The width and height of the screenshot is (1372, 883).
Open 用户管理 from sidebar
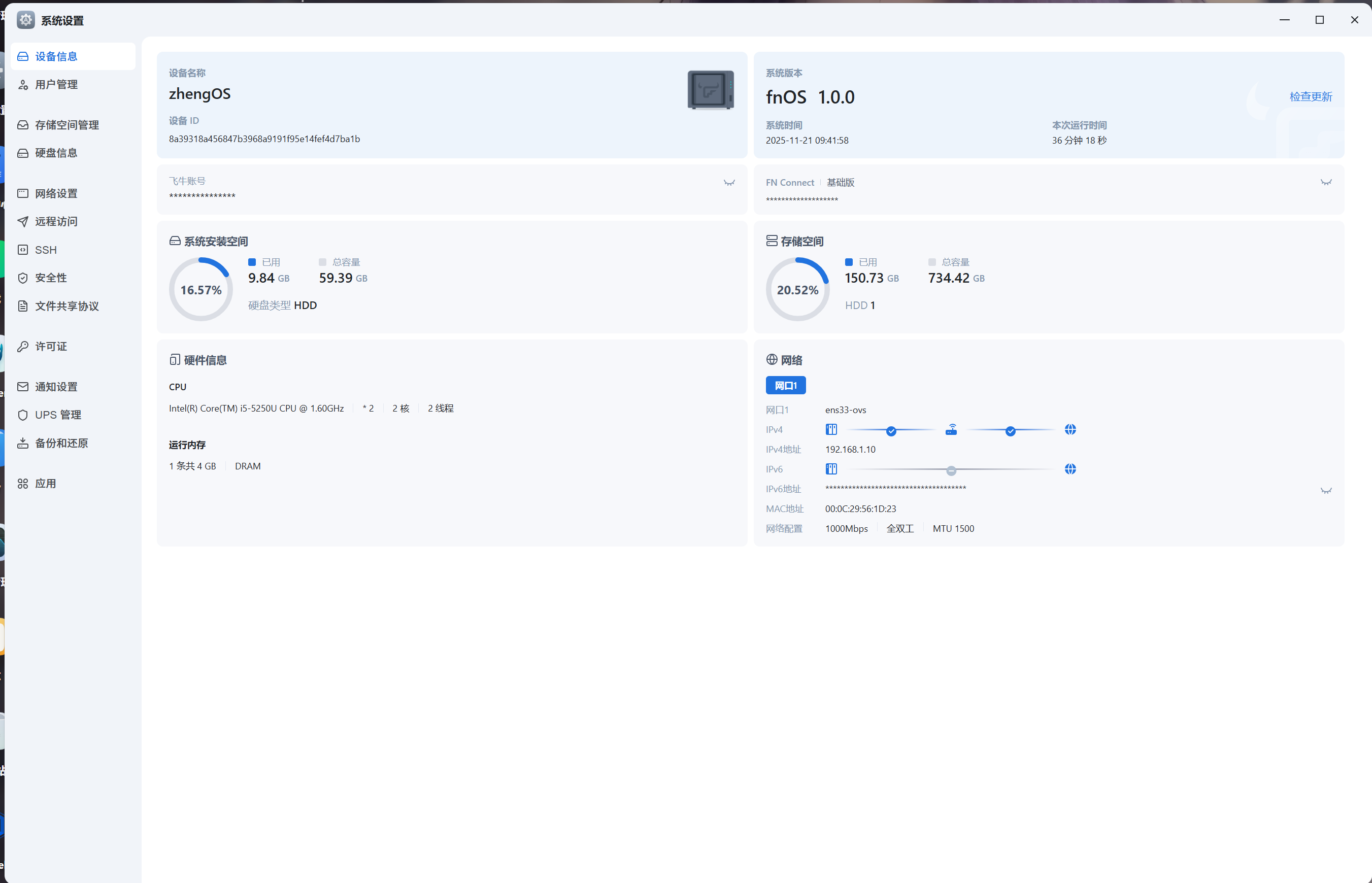click(x=56, y=85)
